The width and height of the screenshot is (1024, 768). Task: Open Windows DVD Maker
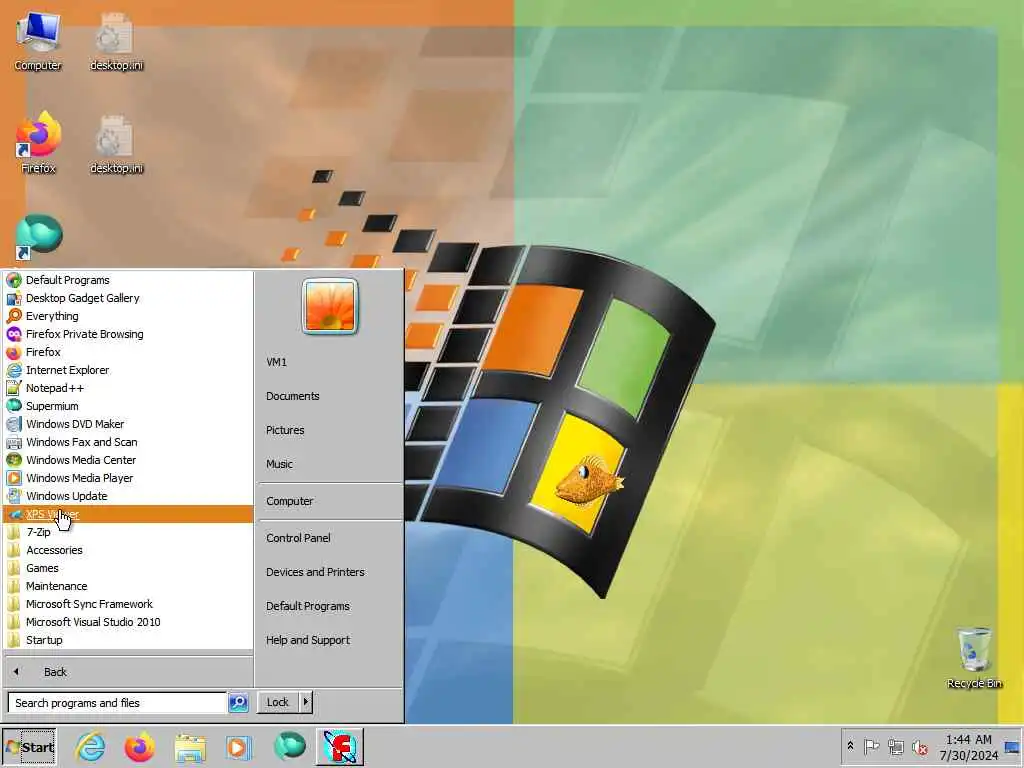(x=128, y=424)
